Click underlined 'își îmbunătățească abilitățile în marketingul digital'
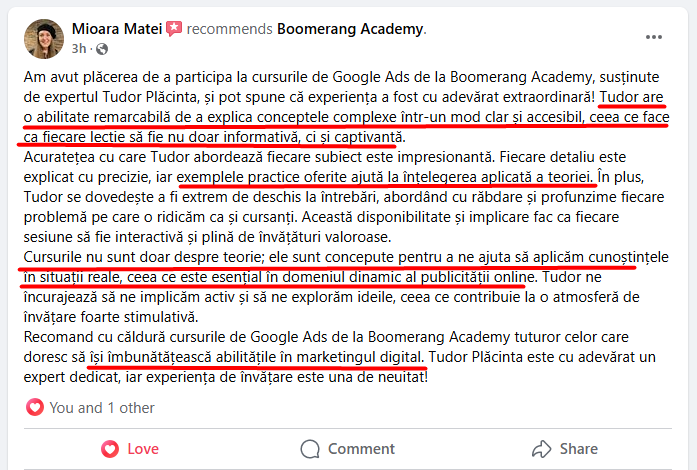Viewport: 697px width, 470px height. (256, 357)
